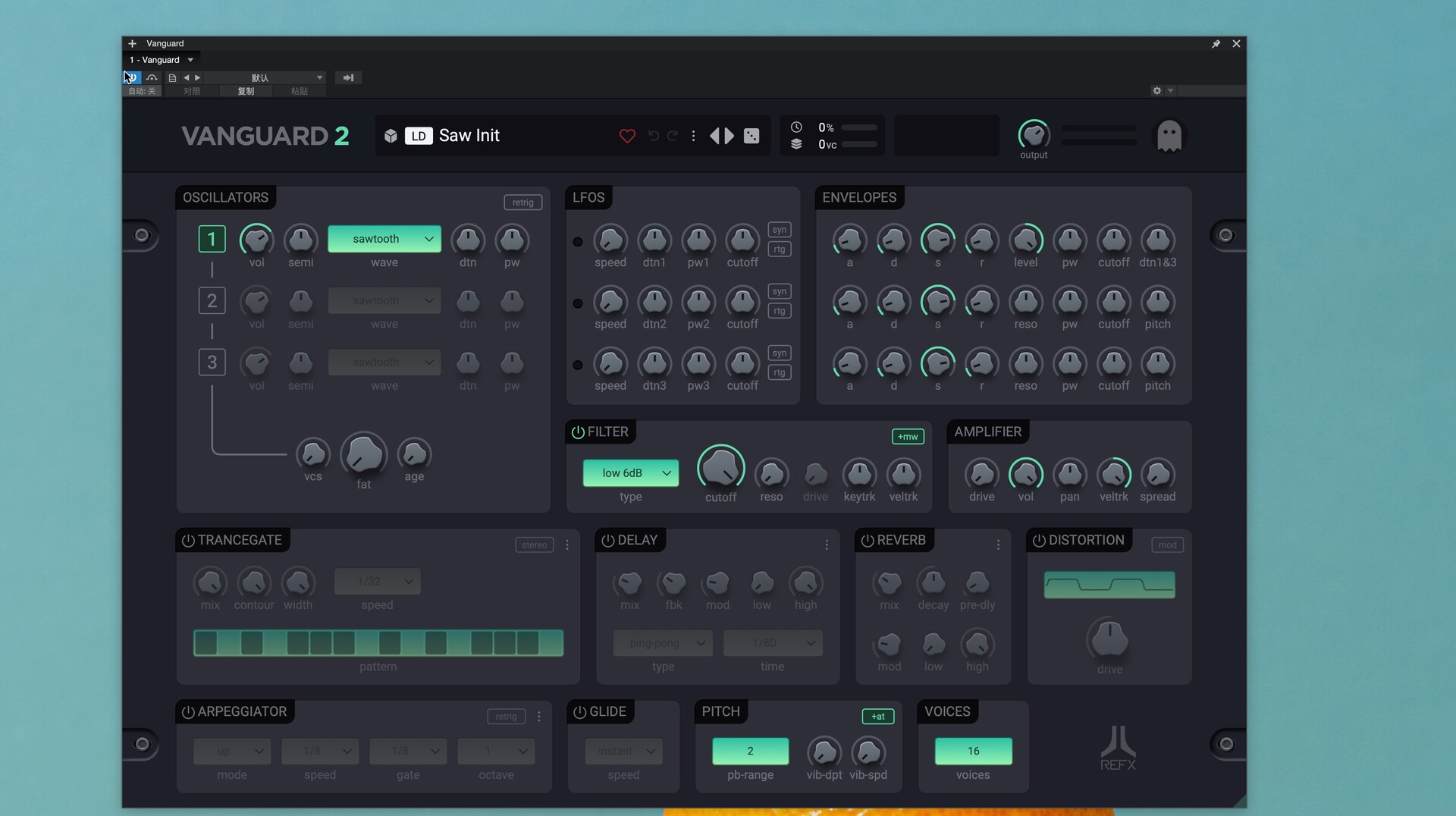Pin the Vanguard plugin window

[1216, 44]
